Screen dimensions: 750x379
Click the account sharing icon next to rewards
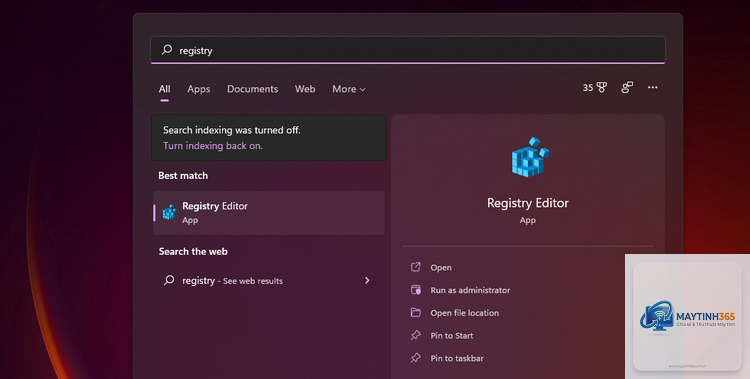[x=627, y=88]
